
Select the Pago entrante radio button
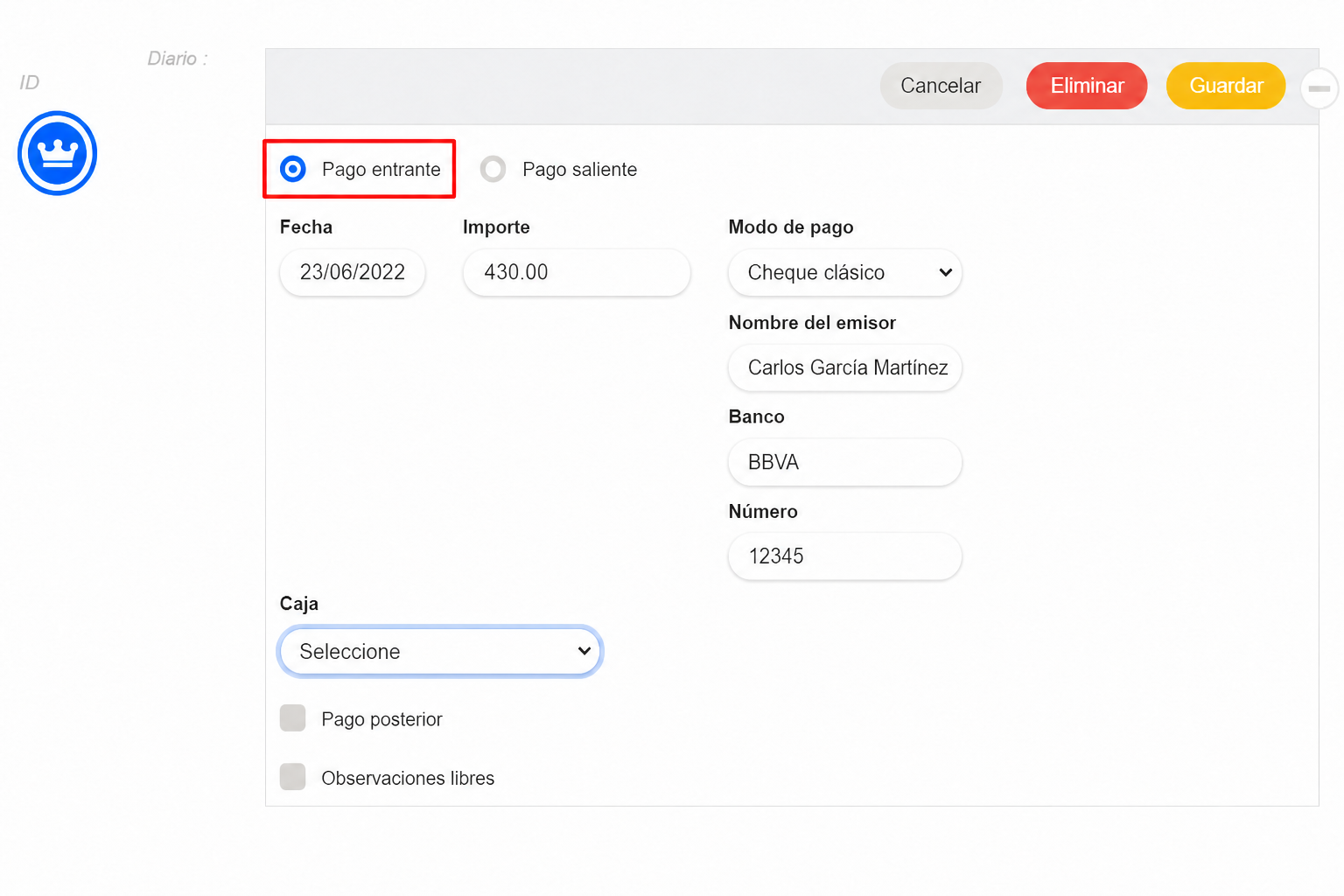(x=293, y=169)
